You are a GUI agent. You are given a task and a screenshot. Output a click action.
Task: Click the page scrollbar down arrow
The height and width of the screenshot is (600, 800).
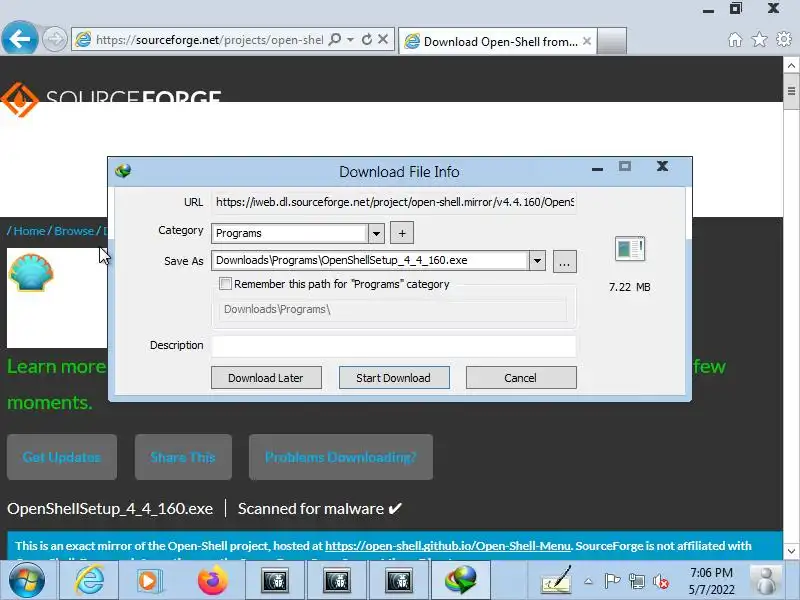click(x=791, y=551)
